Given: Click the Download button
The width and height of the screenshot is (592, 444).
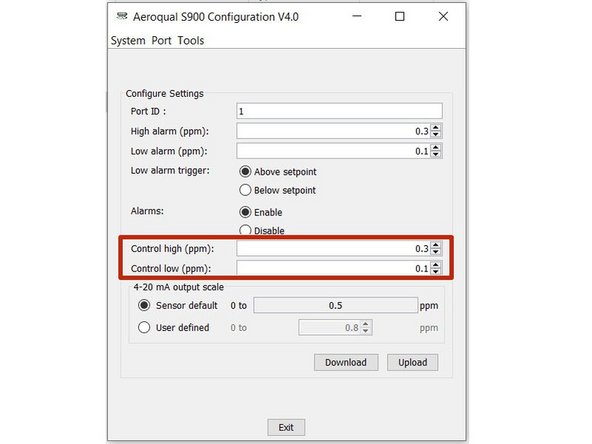Looking at the screenshot, I should pyautogui.click(x=346, y=362).
